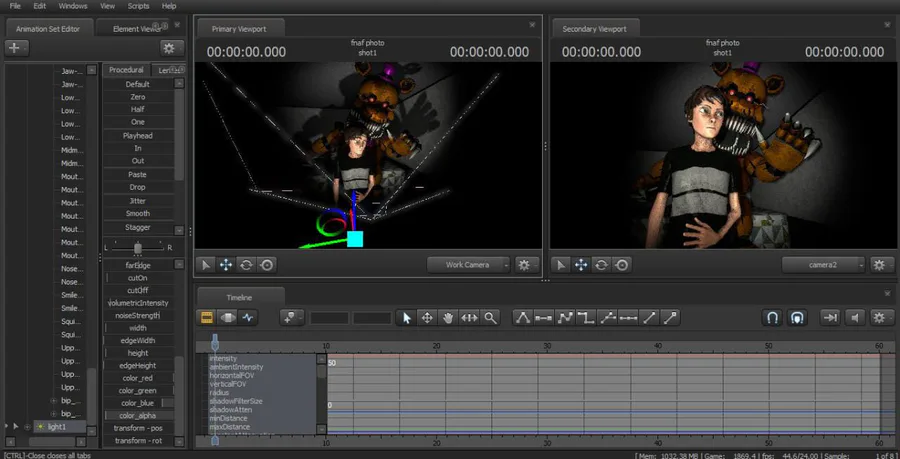Apply the flat tangent icon
Image resolution: width=900 pixels, height=459 pixels.
(x=543, y=317)
